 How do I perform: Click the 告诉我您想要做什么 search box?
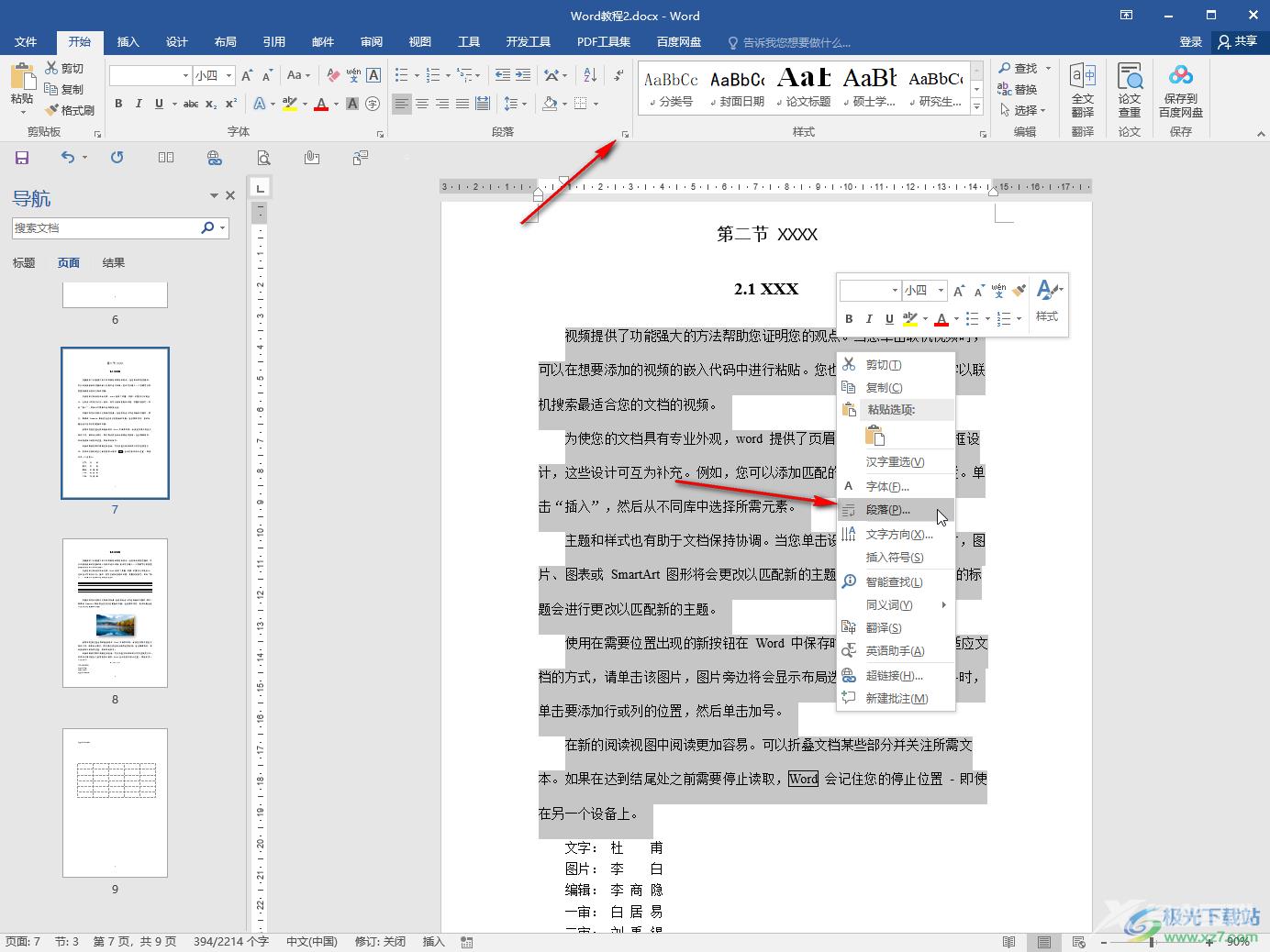pyautogui.click(x=789, y=42)
